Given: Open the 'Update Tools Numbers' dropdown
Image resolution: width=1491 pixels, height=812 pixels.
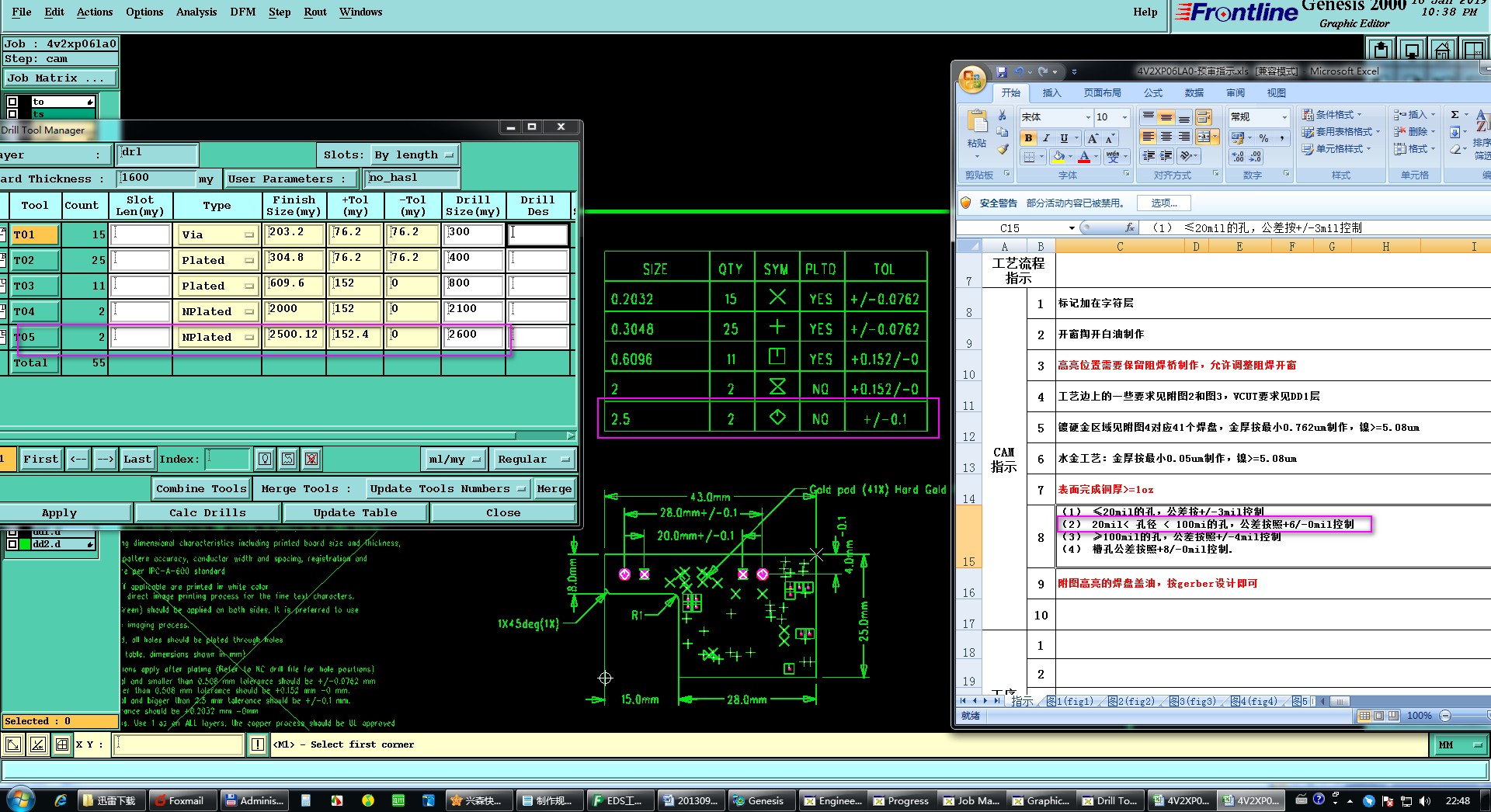Looking at the screenshot, I should pyautogui.click(x=449, y=489).
